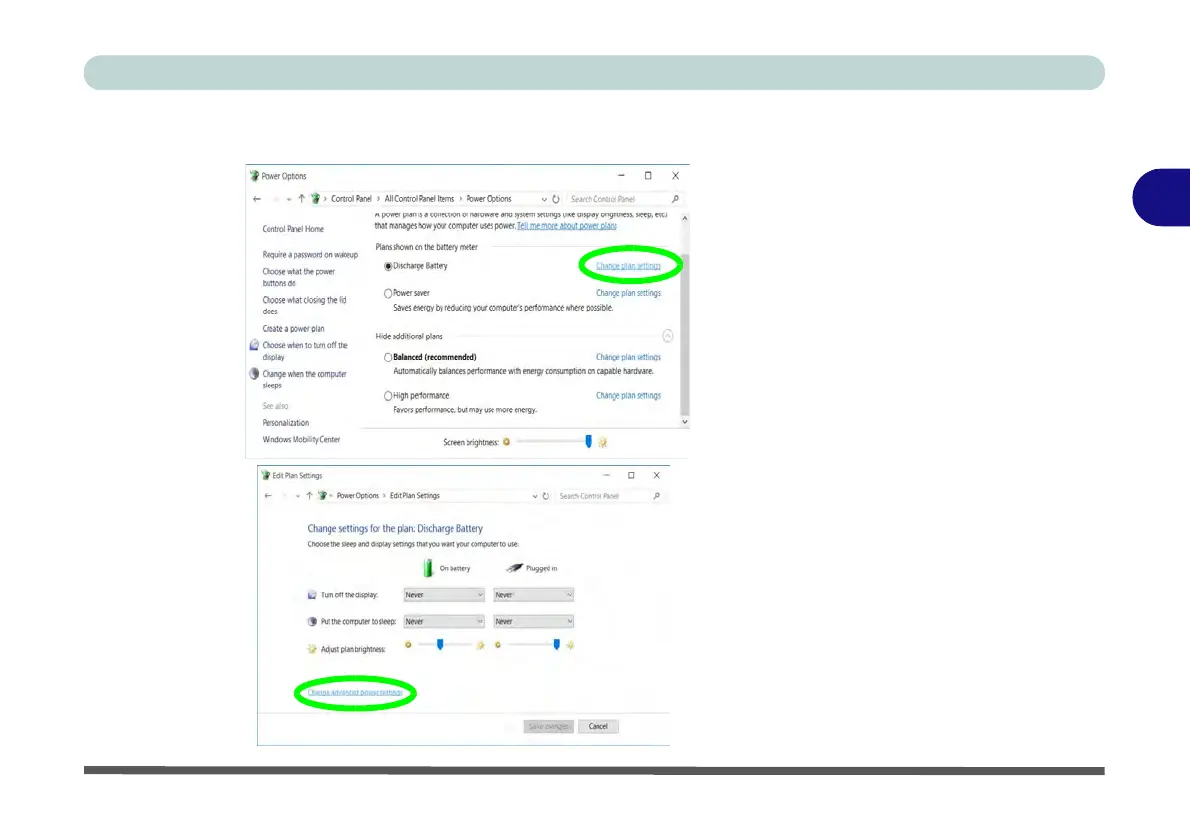This screenshot has height=838, width=1190.
Task: Open Change plan settings for Balanced
Action: click(x=628, y=358)
